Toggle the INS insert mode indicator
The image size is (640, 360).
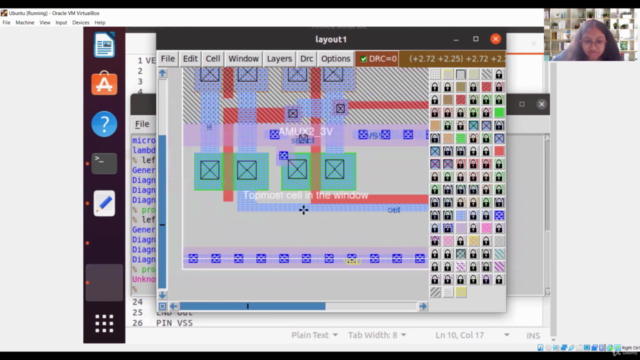(533, 336)
